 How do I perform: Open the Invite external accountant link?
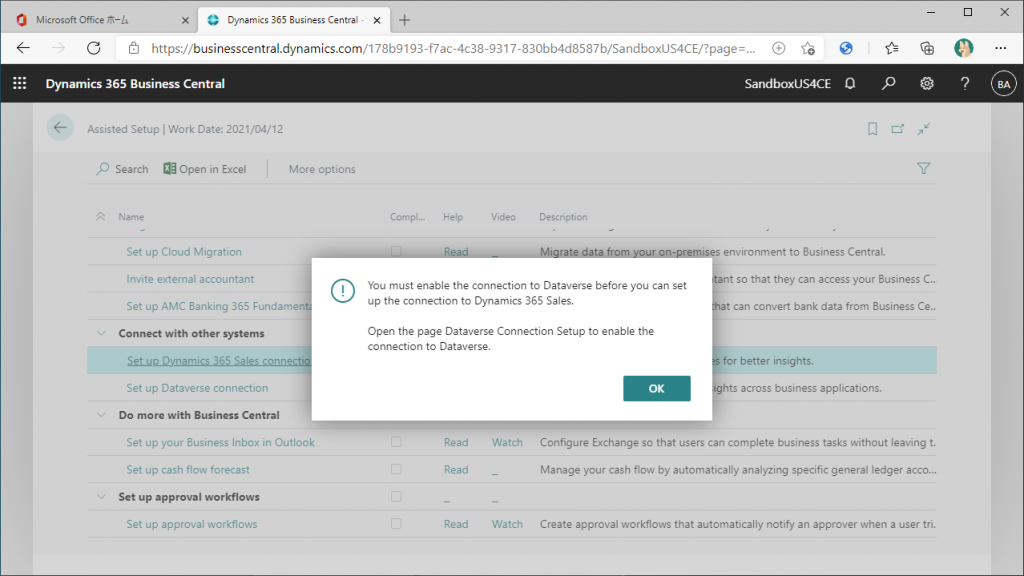click(x=190, y=279)
